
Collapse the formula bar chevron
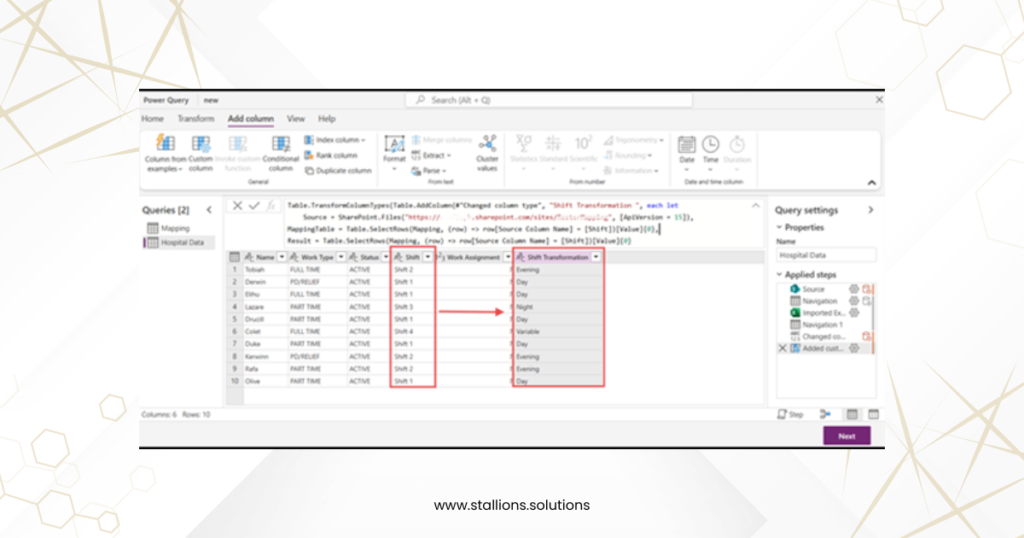(756, 206)
